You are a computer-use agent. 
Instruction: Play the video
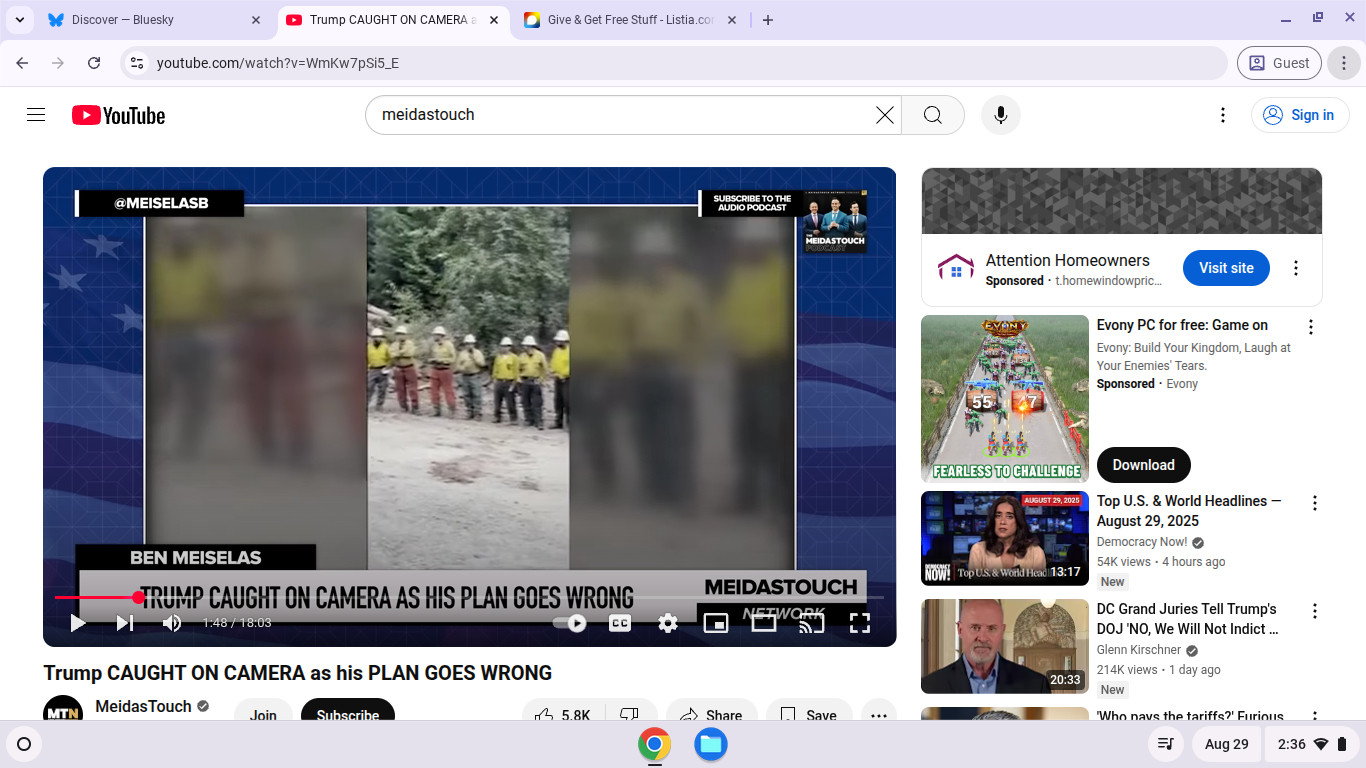(78, 623)
